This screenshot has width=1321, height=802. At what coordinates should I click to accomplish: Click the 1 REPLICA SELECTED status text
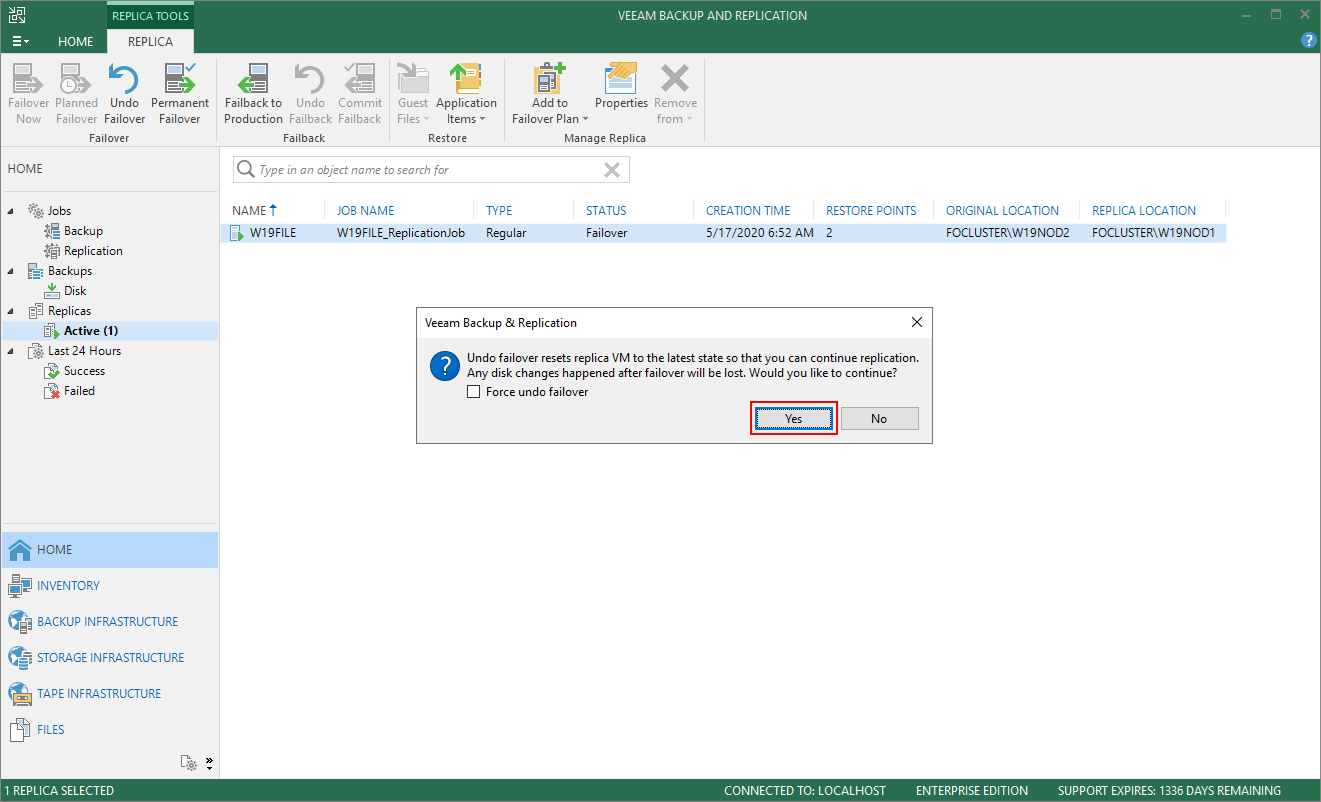61,791
